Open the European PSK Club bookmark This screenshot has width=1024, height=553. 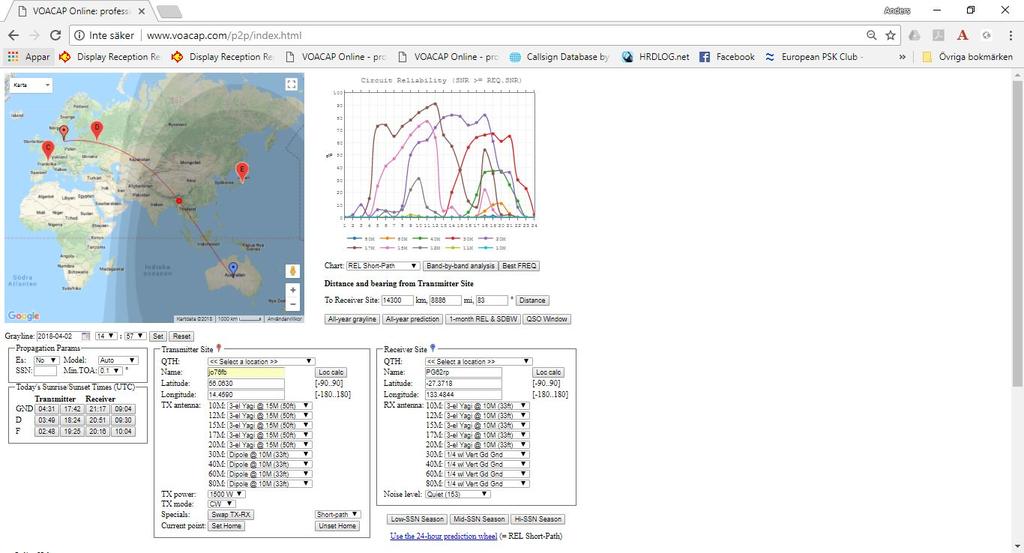[x=813, y=57]
